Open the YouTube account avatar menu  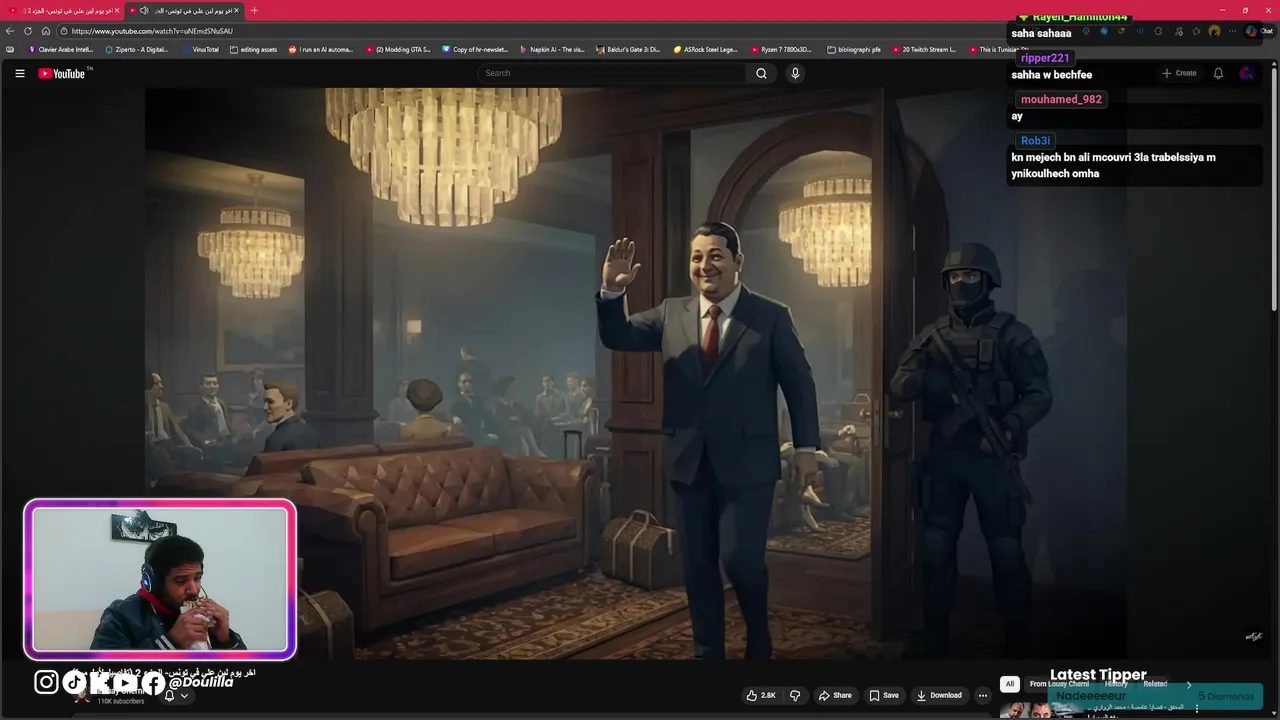click(1246, 73)
